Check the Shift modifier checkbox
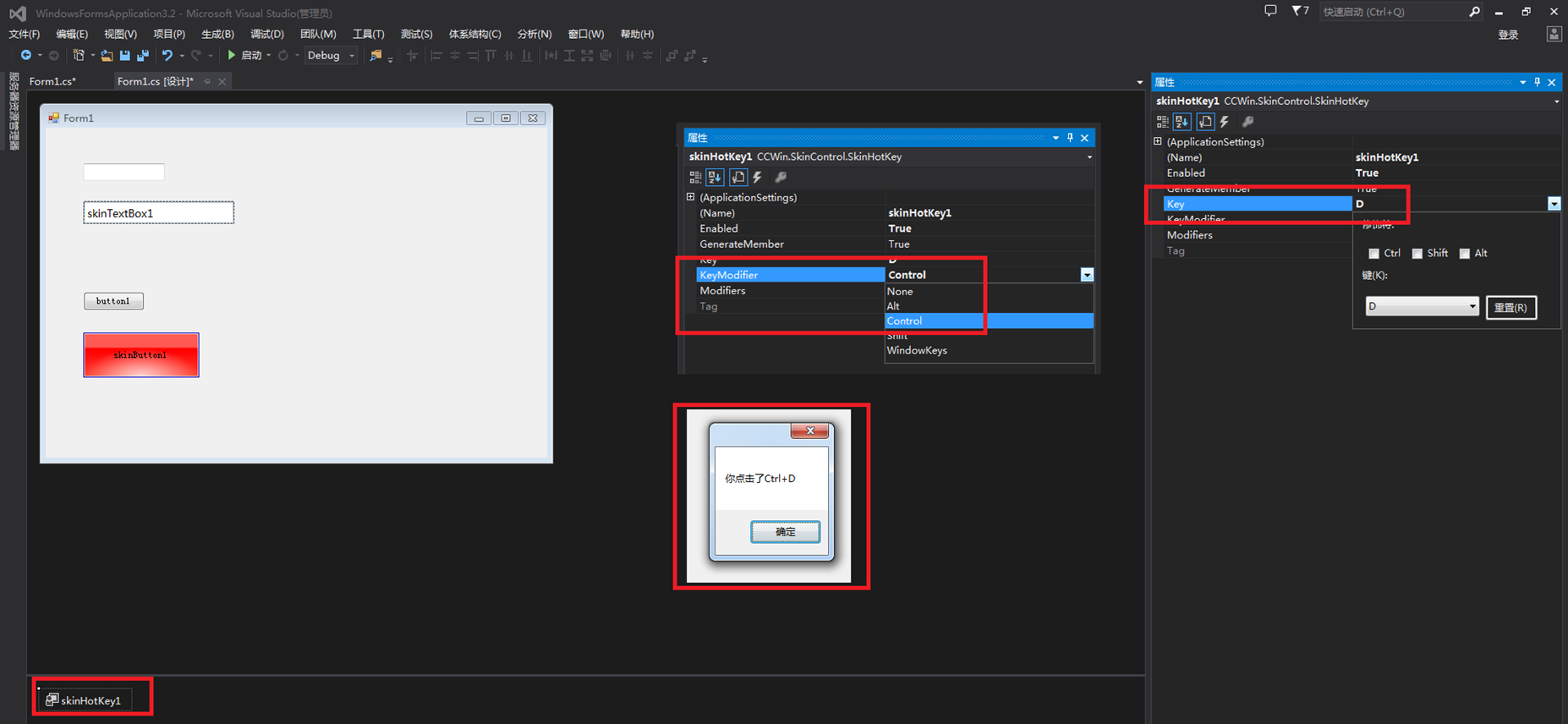This screenshot has width=1568, height=724. click(x=1417, y=254)
